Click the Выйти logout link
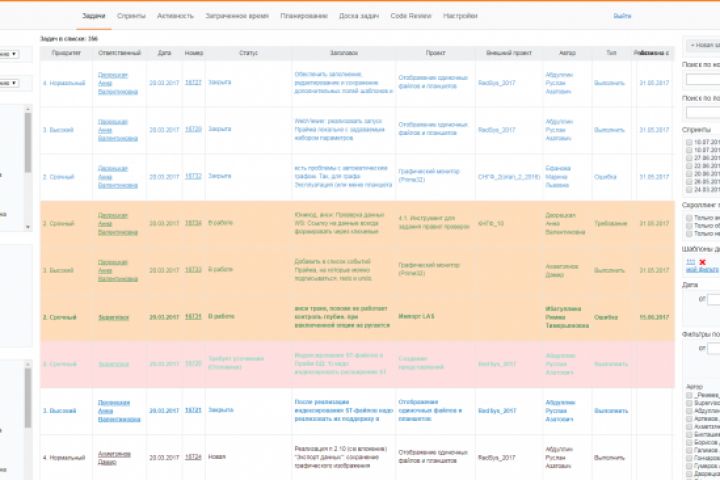The height and width of the screenshot is (480, 720). tap(622, 16)
